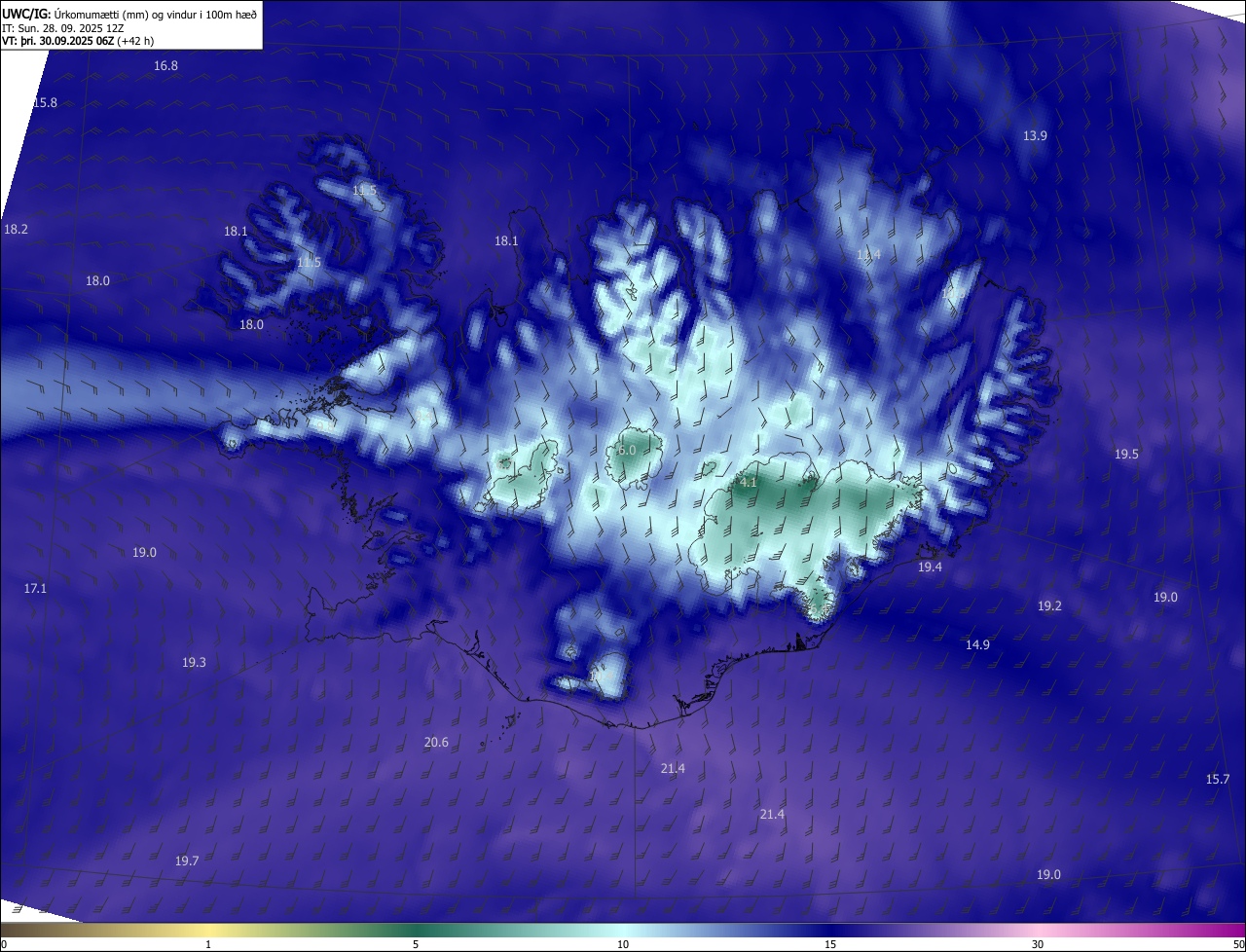Click the map value '16.8'

(x=166, y=66)
